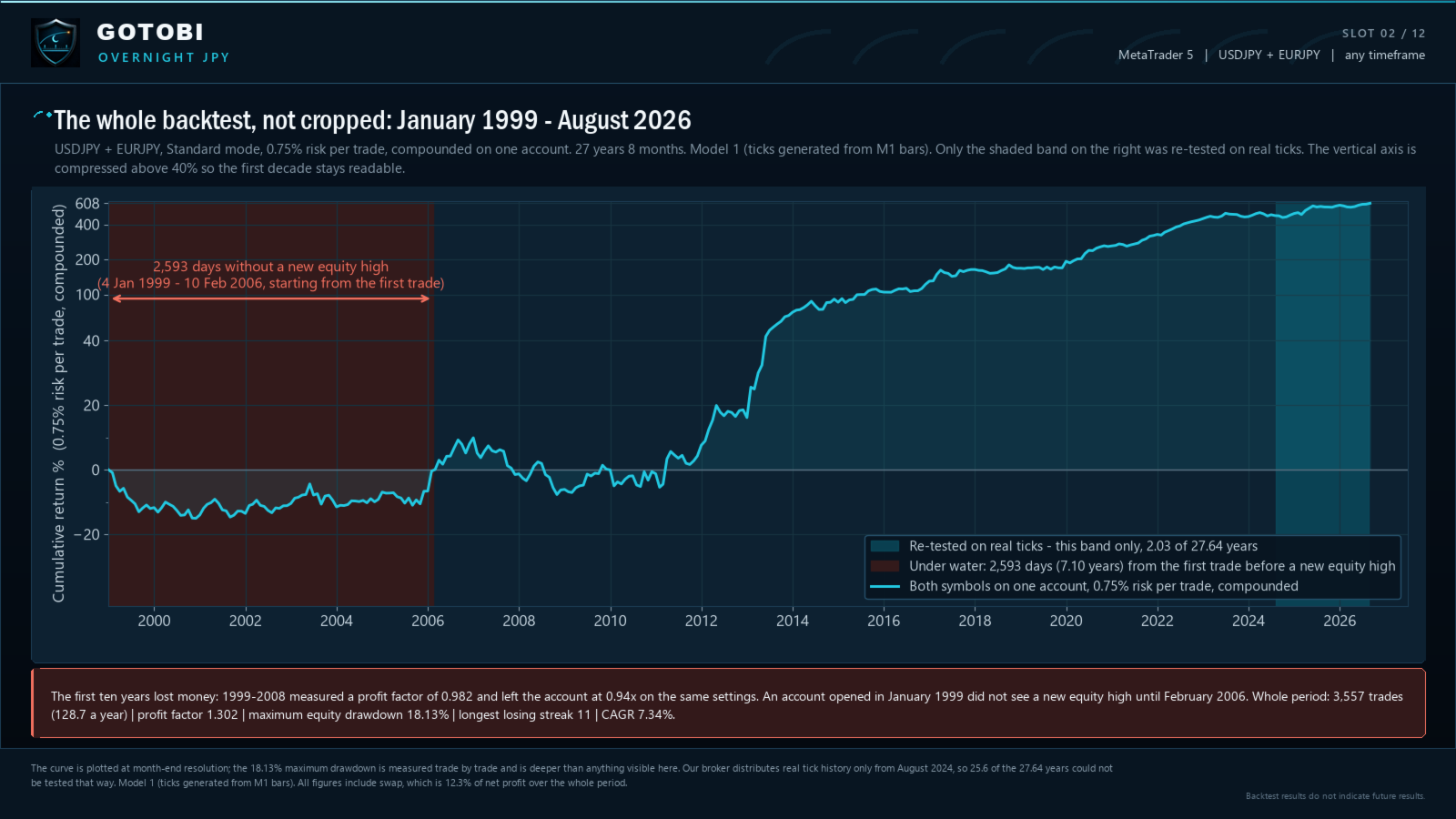
Task: Click the '2026' x-axis year label
Action: click(1340, 621)
